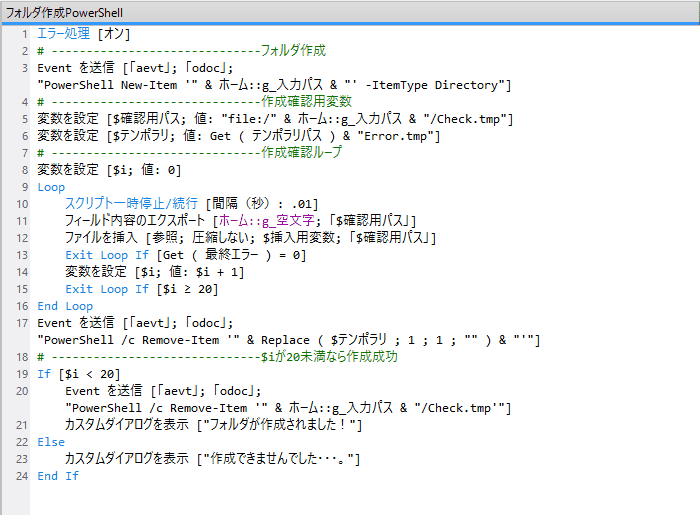Click the Remove-Item Replace $テンポラリ text

pos(289,340)
